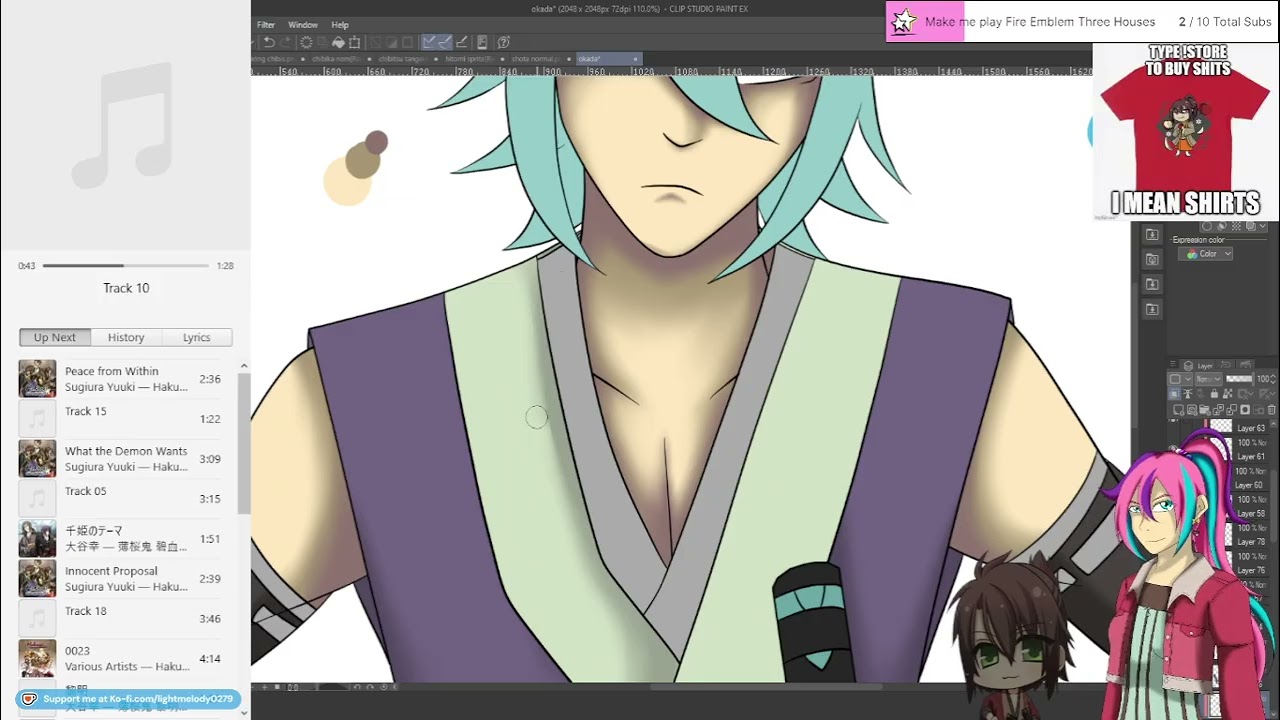The width and height of the screenshot is (1280, 720).
Task: Click the lighthouse reference layer icon
Action: 1187,394
